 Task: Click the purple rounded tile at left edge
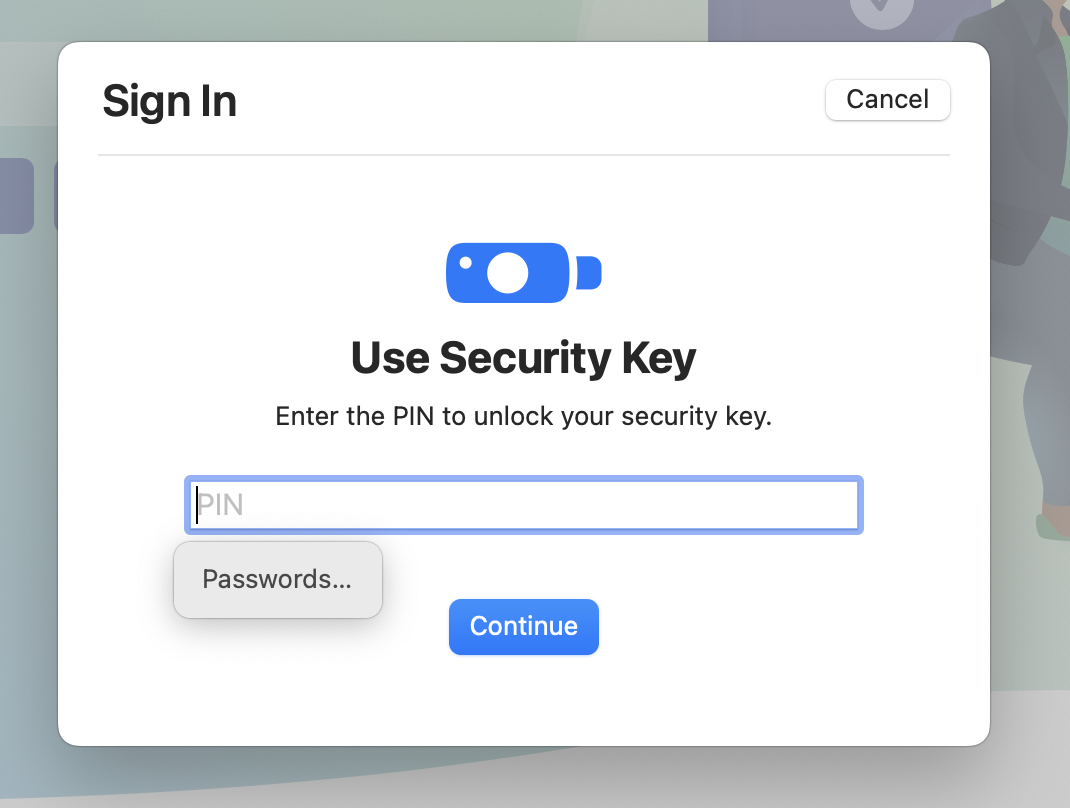[16, 196]
